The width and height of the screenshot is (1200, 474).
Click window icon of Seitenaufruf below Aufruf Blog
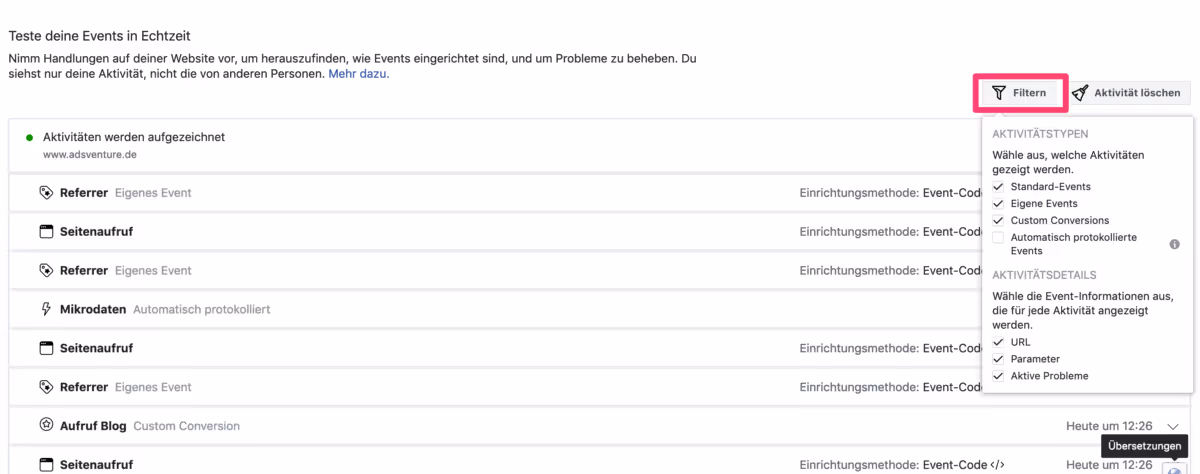point(45,465)
